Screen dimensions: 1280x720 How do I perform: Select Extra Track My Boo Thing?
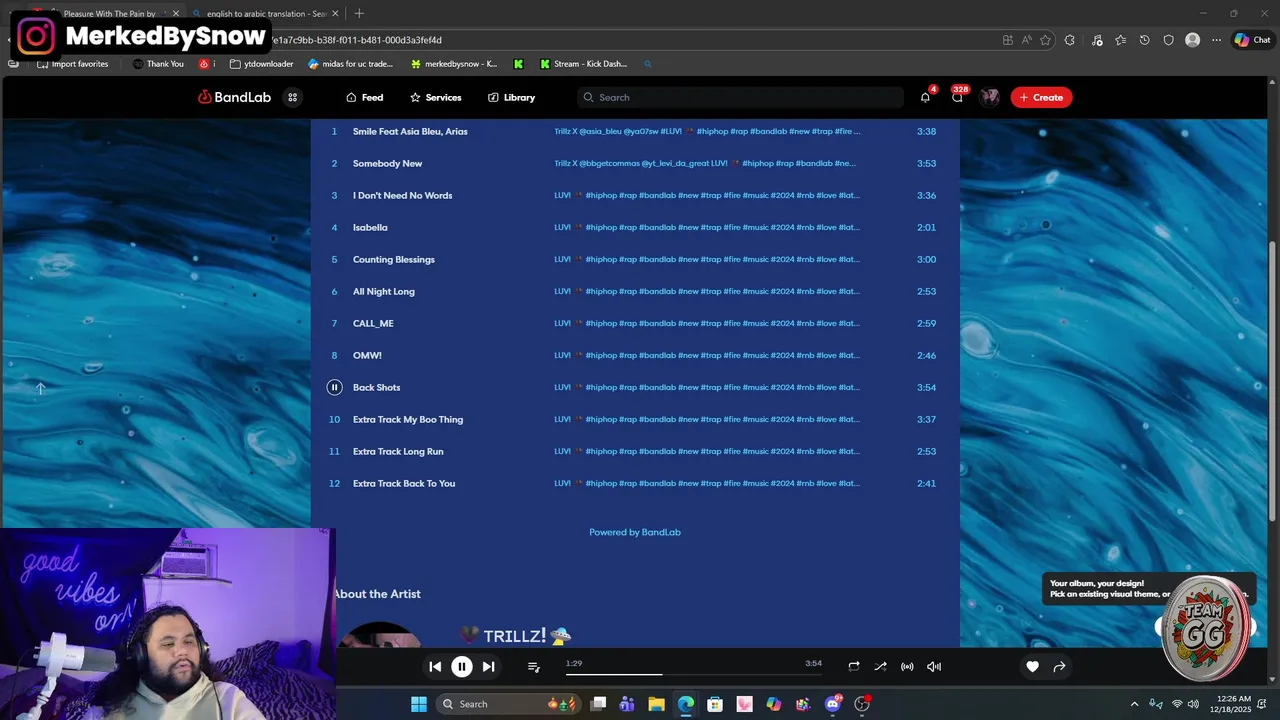(x=408, y=419)
